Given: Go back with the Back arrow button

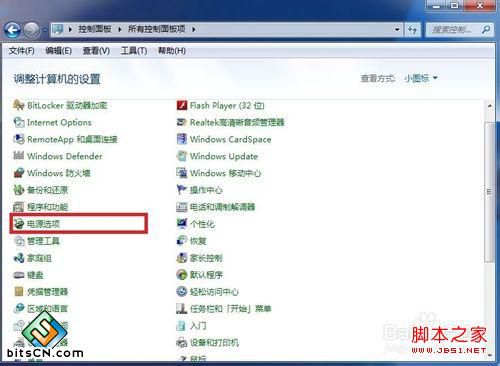Looking at the screenshot, I should click(x=12, y=30).
